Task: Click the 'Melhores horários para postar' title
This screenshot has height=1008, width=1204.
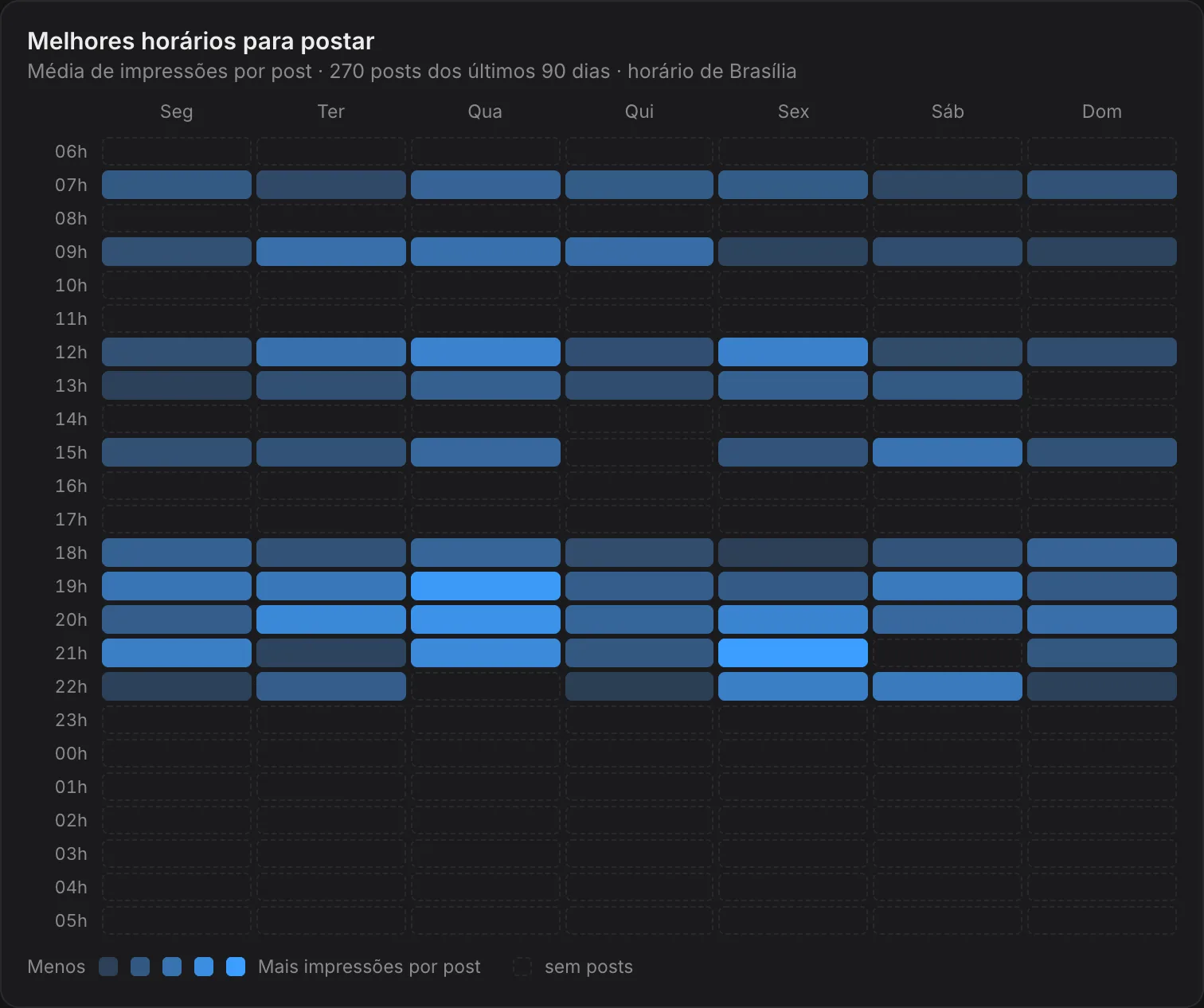Action: coord(201,41)
